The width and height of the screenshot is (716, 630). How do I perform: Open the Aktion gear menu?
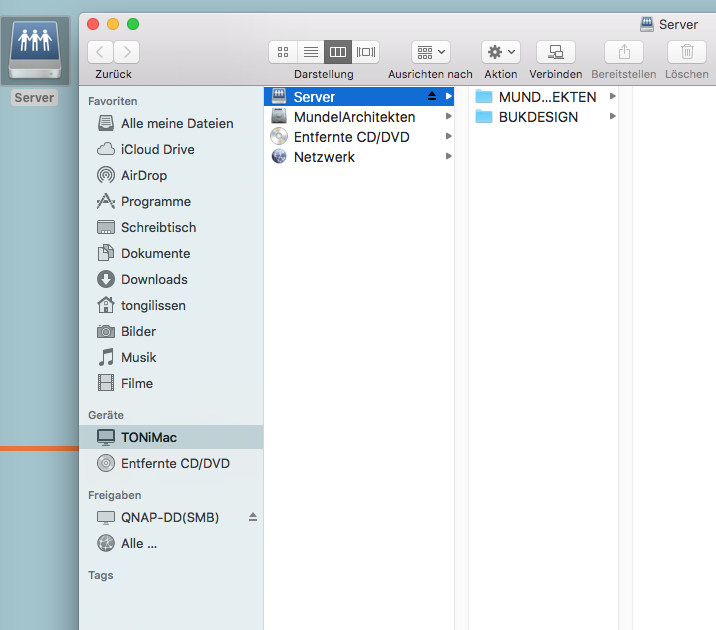click(500, 52)
